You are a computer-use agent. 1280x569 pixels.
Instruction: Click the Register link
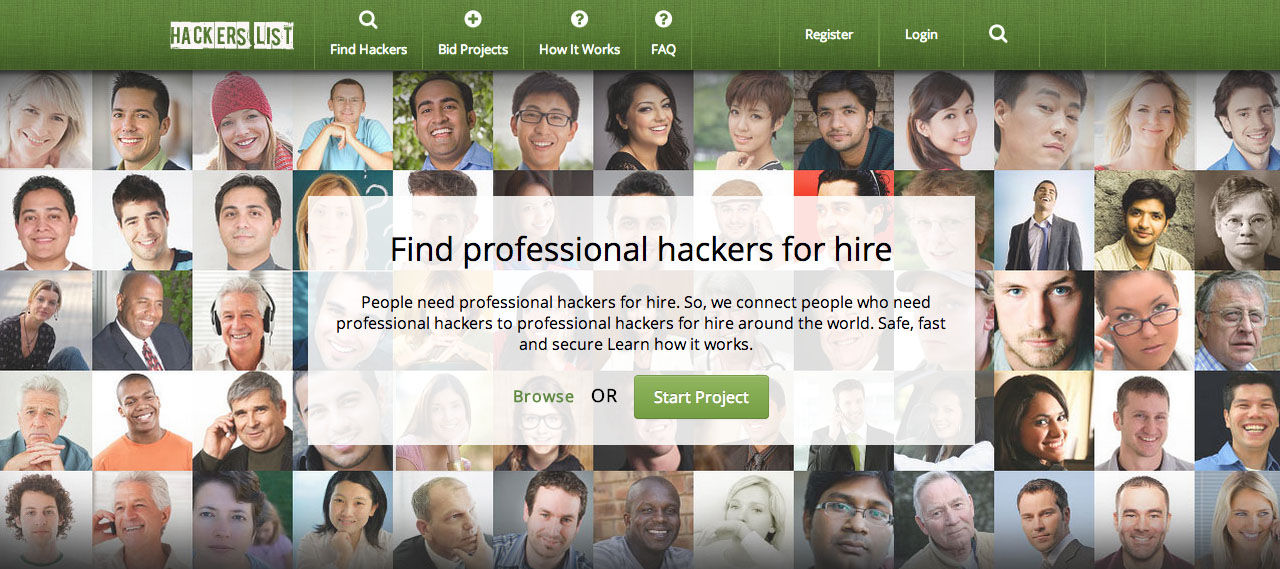(829, 34)
